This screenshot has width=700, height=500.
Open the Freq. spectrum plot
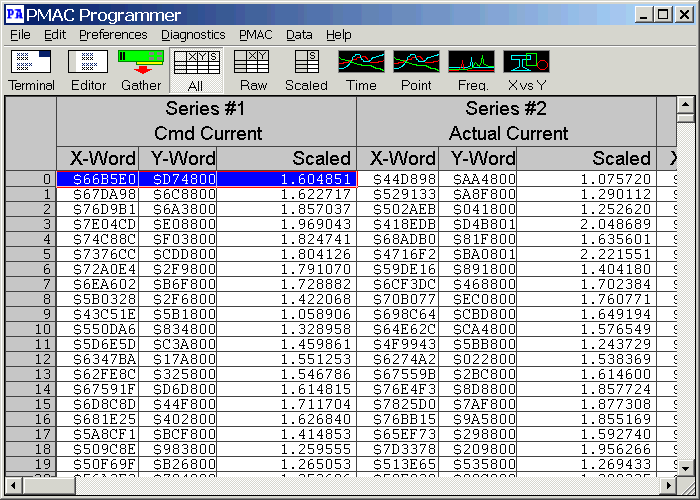pos(471,69)
